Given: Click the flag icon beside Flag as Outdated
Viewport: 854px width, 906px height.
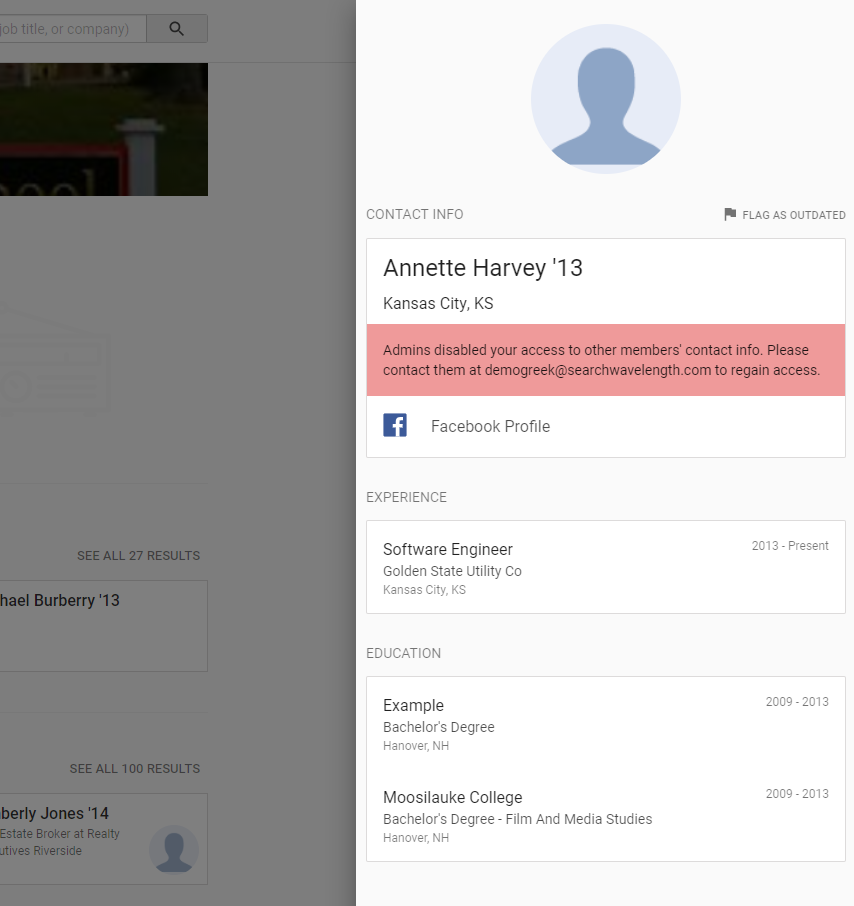Looking at the screenshot, I should (x=730, y=215).
